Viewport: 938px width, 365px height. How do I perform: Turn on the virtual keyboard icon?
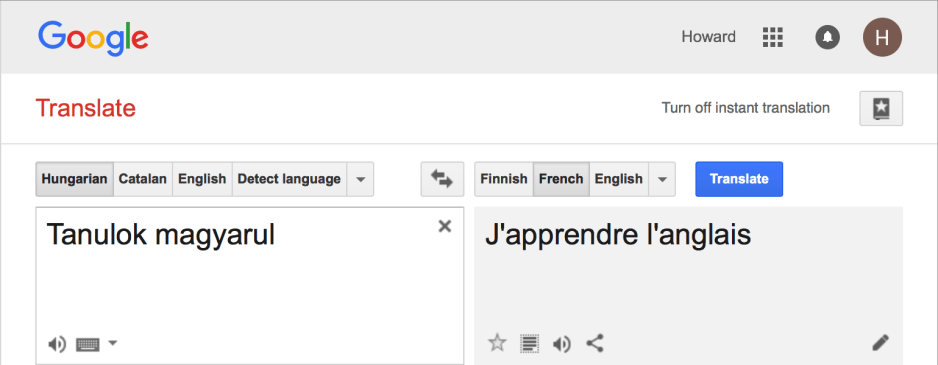click(x=87, y=344)
